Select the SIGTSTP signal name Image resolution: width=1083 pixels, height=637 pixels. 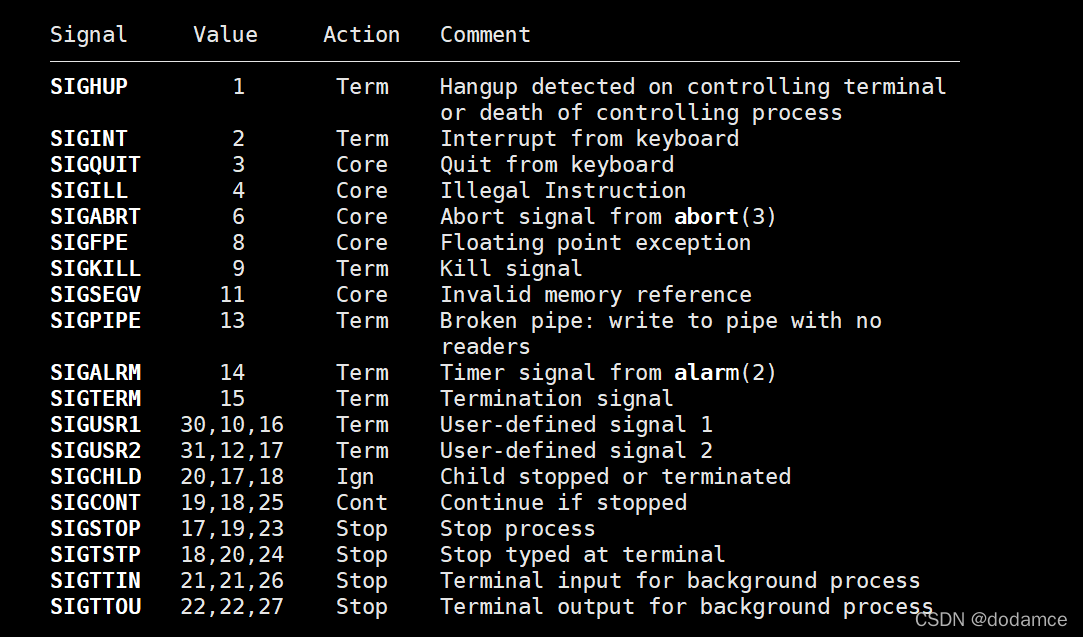(x=95, y=555)
